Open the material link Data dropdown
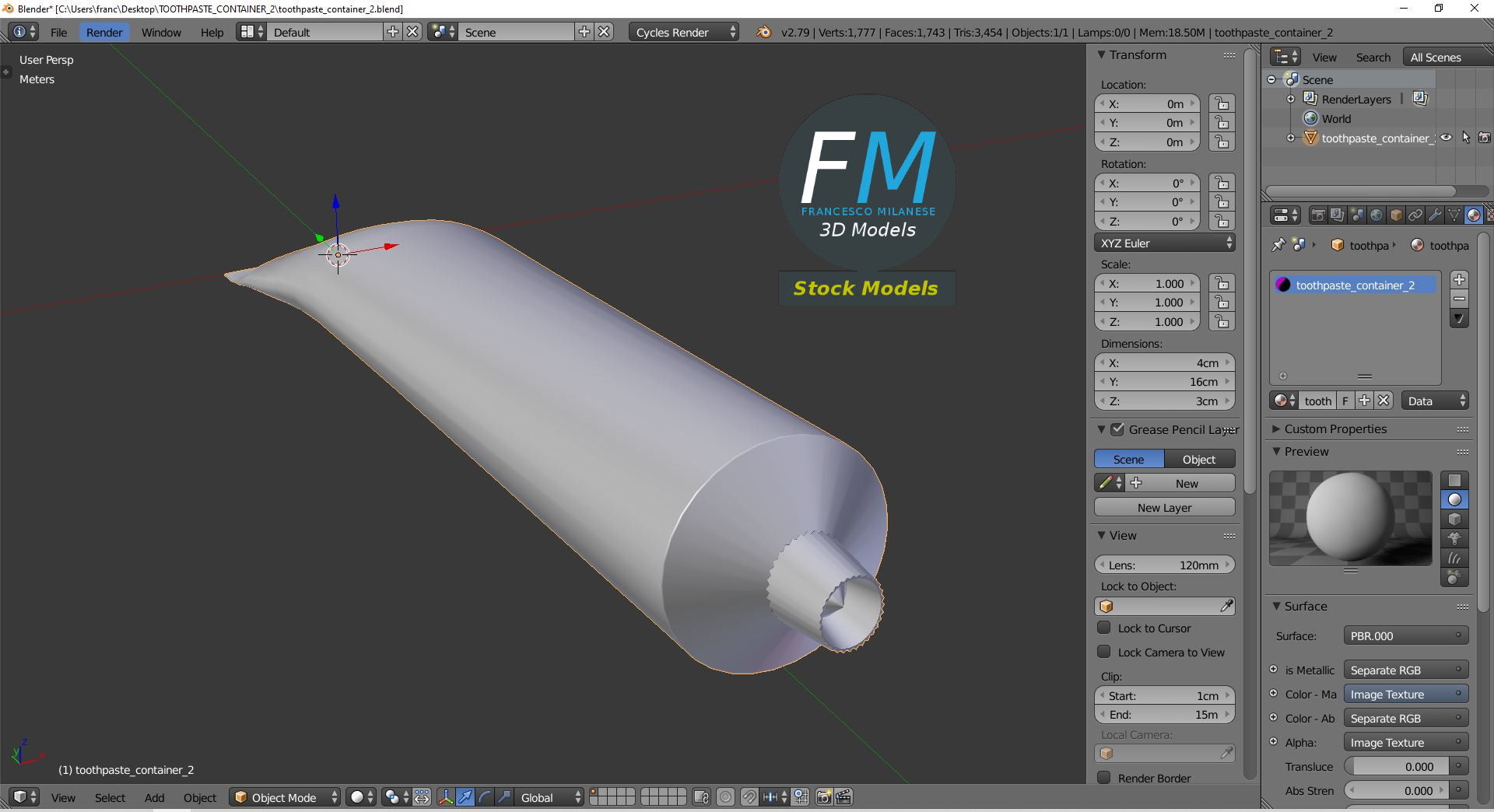The image size is (1494, 812). tap(1435, 401)
